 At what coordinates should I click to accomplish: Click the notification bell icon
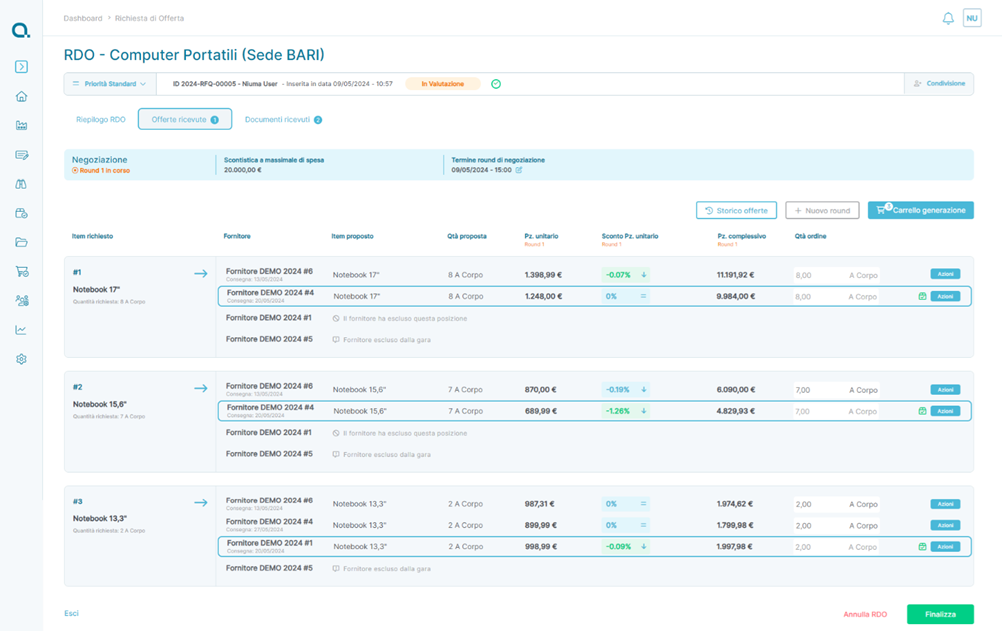click(x=948, y=18)
